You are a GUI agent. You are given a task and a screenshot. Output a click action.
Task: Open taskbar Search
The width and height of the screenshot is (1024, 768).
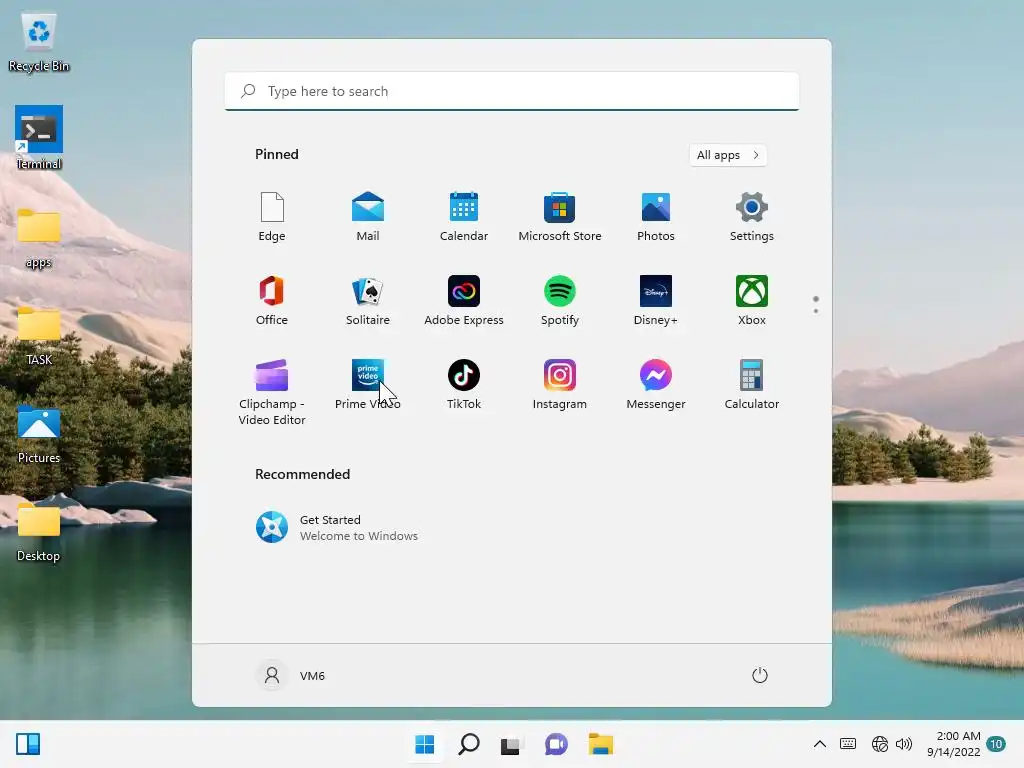tap(469, 744)
